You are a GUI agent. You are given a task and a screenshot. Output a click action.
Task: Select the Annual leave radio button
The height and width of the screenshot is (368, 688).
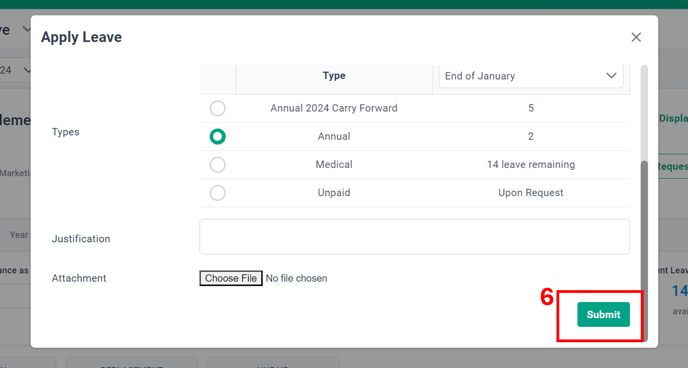[x=218, y=136]
